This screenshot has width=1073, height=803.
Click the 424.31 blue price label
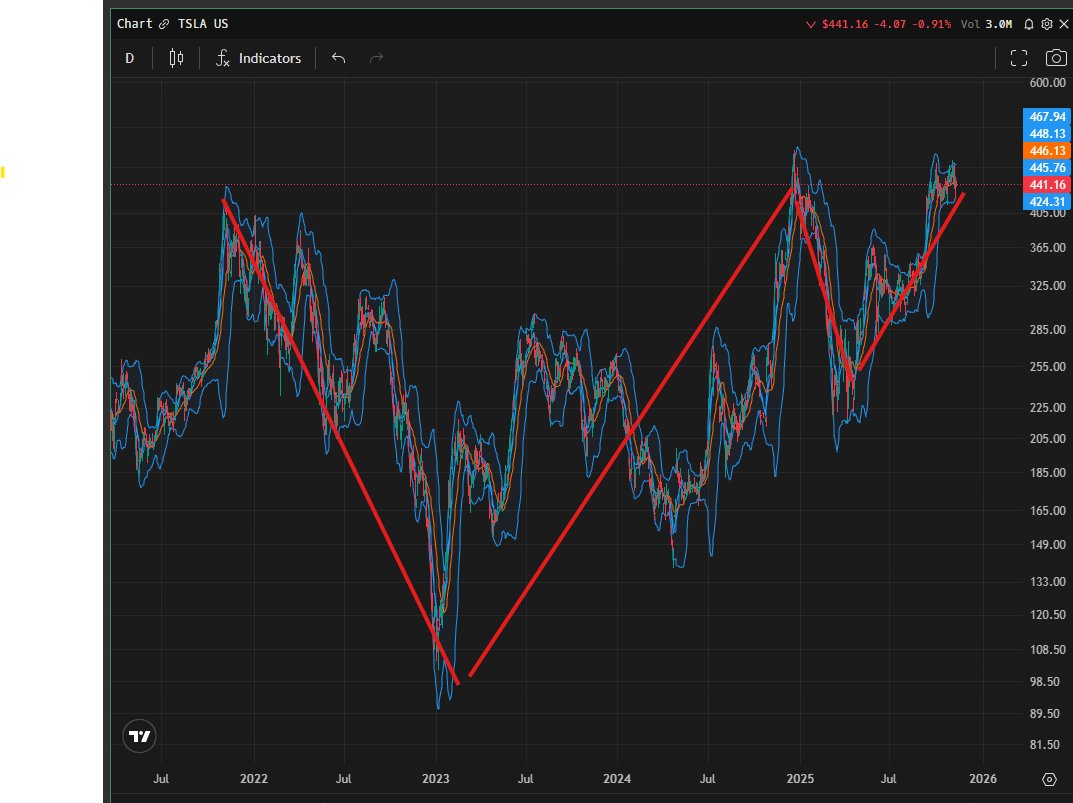(1047, 201)
